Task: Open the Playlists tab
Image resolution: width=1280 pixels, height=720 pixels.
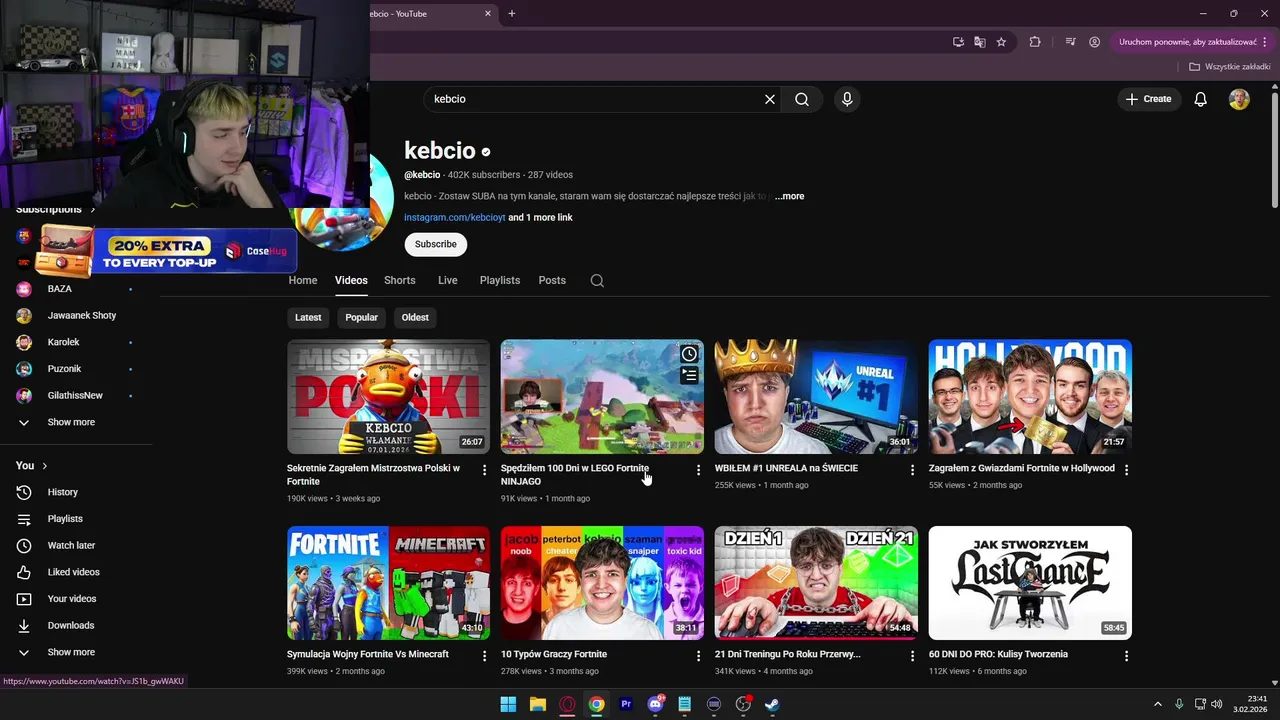Action: point(500,281)
